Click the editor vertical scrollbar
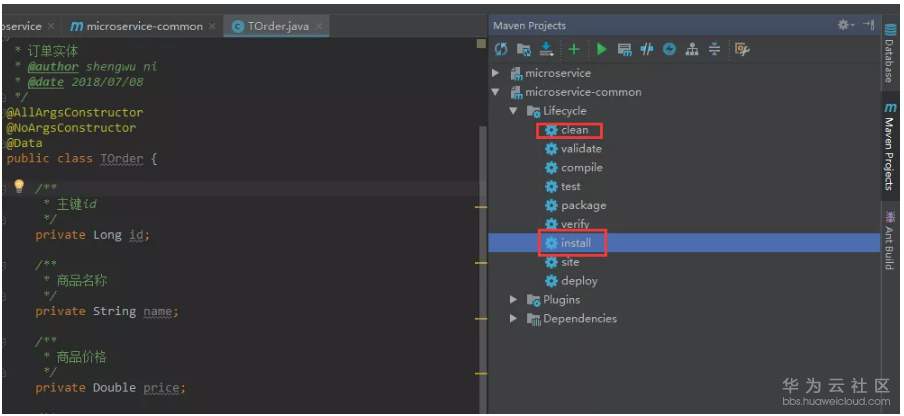Image resolution: width=904 pixels, height=416 pixels. [483, 268]
